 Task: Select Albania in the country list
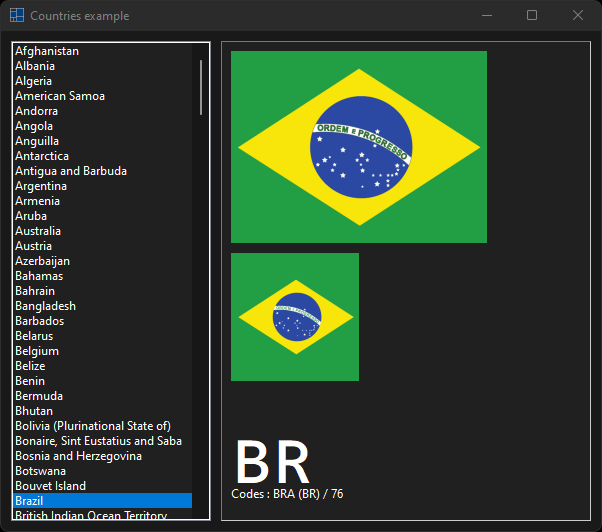[103, 66]
